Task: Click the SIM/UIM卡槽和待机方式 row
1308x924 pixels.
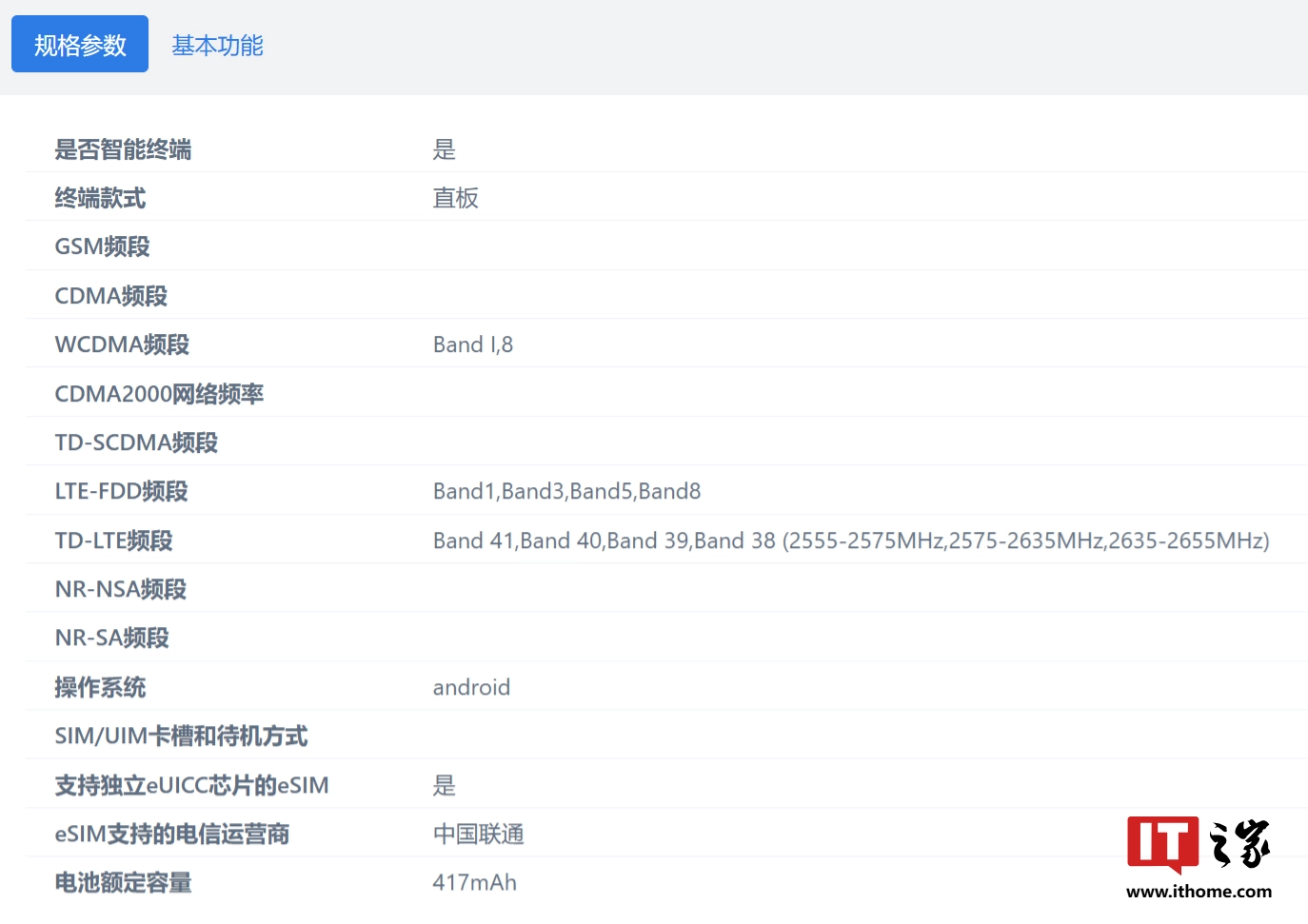Action: click(x=181, y=736)
